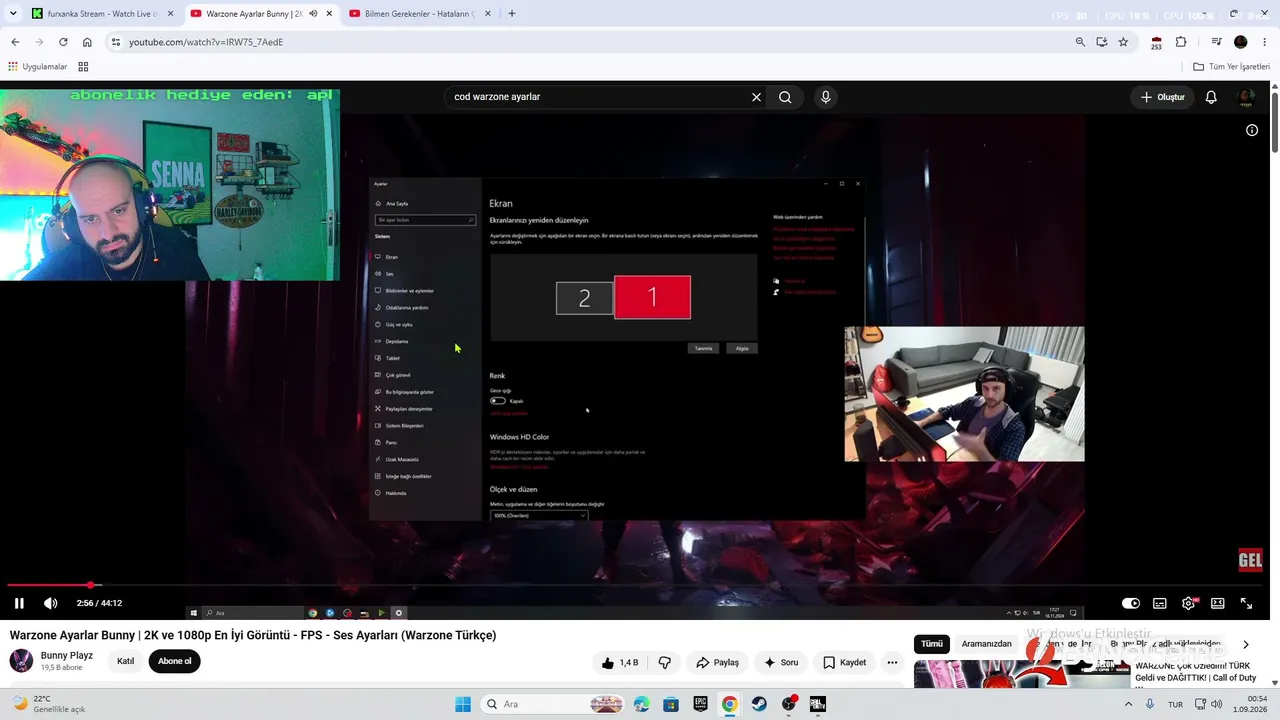Open the Bunny Playz channel name link
The height and width of the screenshot is (720, 1280).
[67, 656]
